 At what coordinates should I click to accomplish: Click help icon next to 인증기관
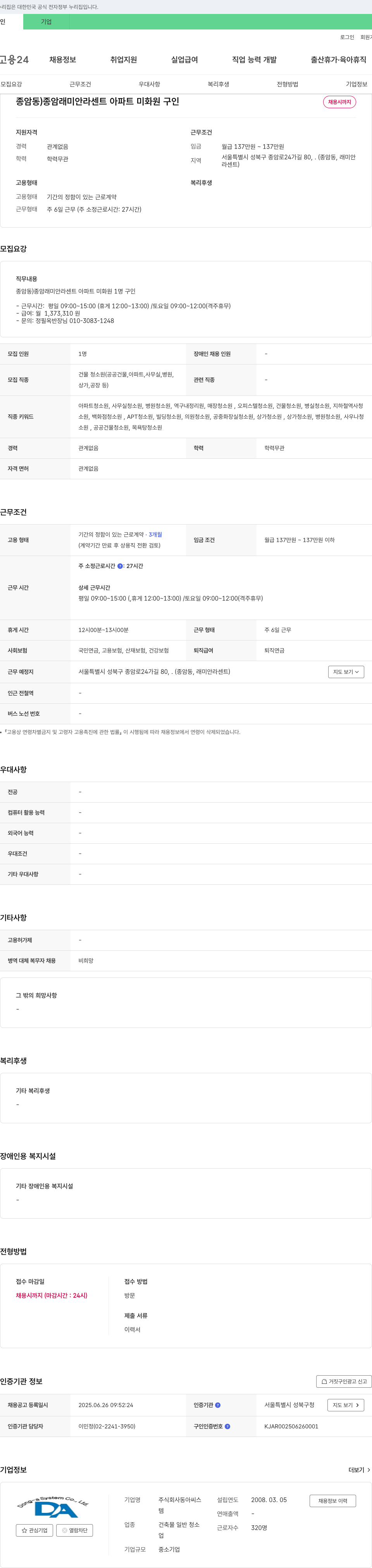218,1405
